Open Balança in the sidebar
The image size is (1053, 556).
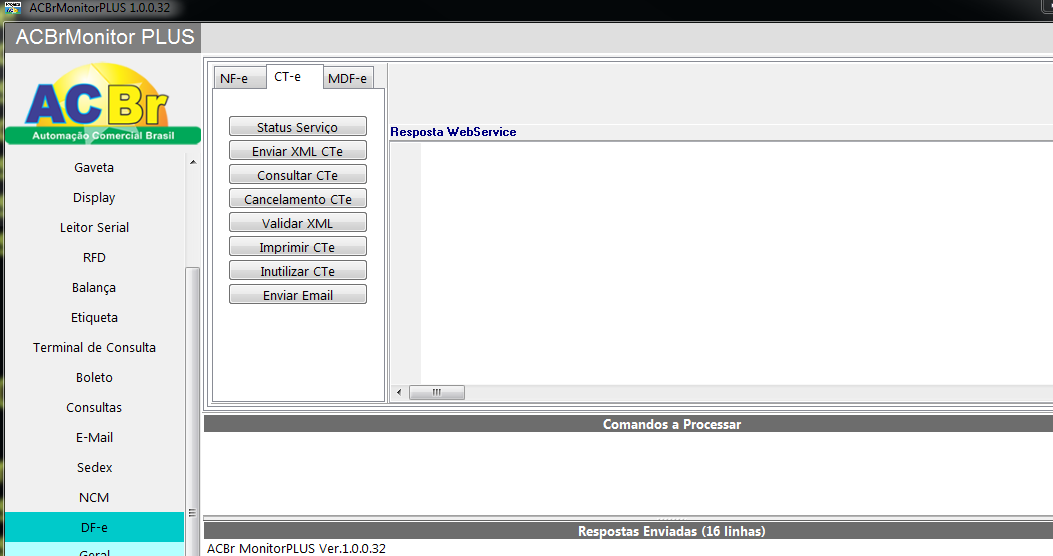(94, 287)
